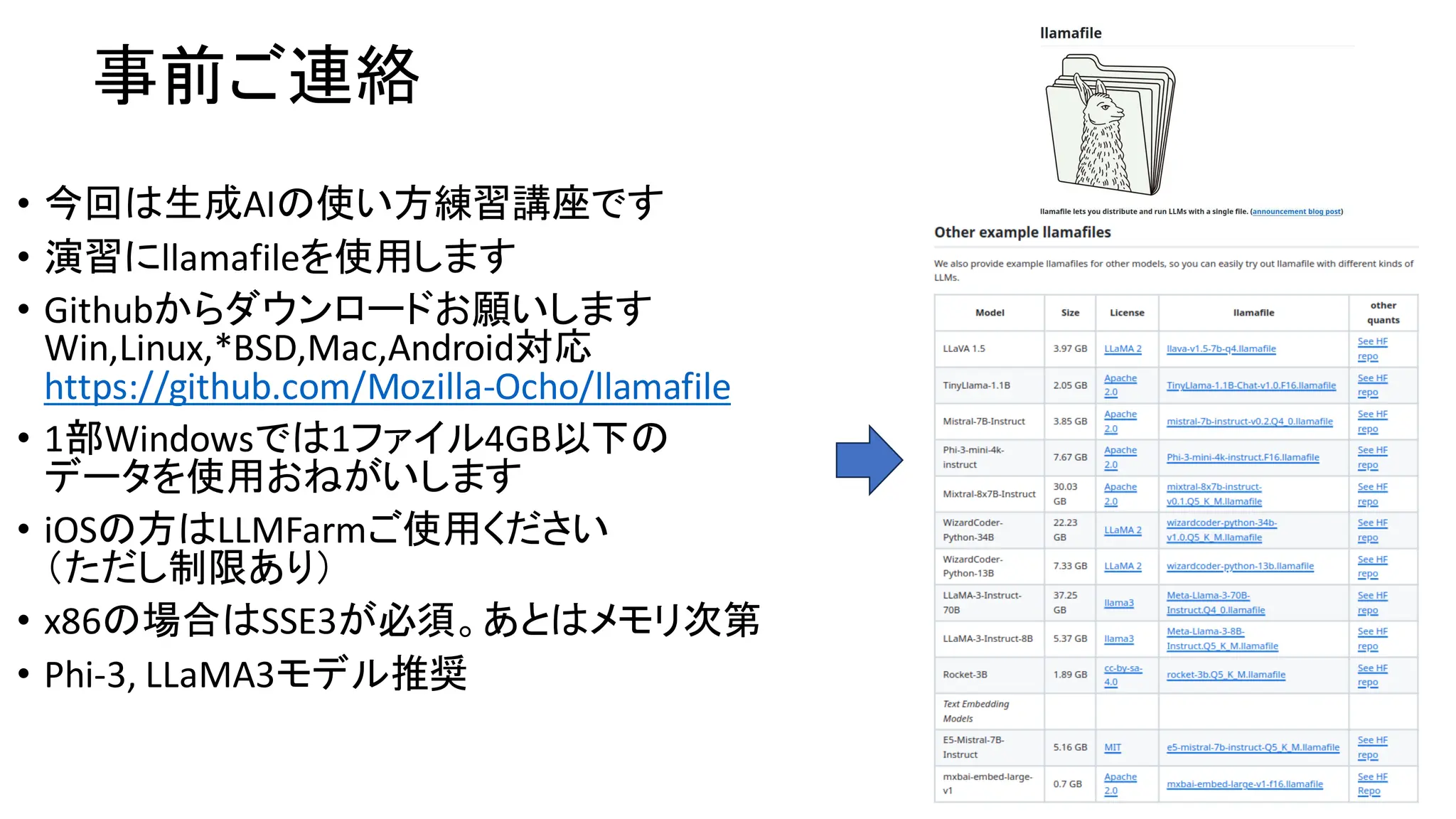This screenshot has width=1456, height=819.
Task: Open See HF repo for TinyLlama-1.1B
Action: (1372, 385)
